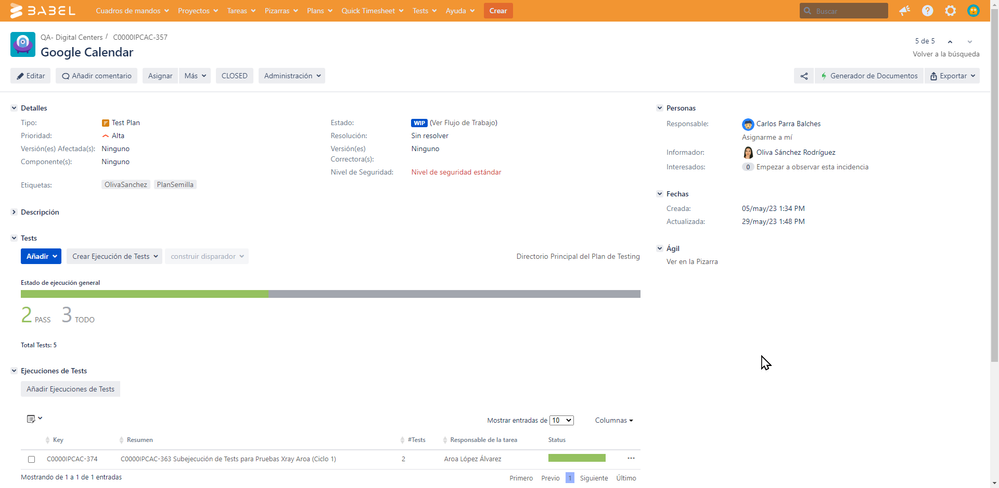Screen dimensions: 999x488
Task: Open the help question mark icon
Action: pyautogui.click(x=928, y=11)
